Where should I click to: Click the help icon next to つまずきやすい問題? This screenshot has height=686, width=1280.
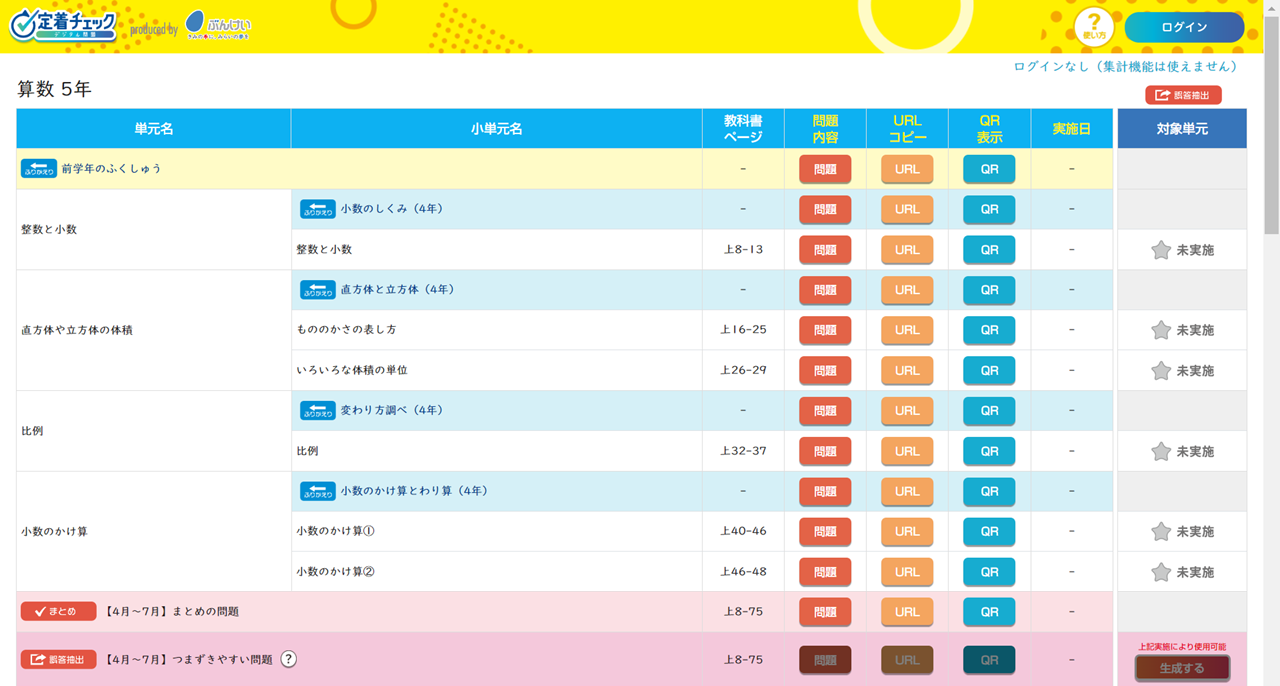288,659
